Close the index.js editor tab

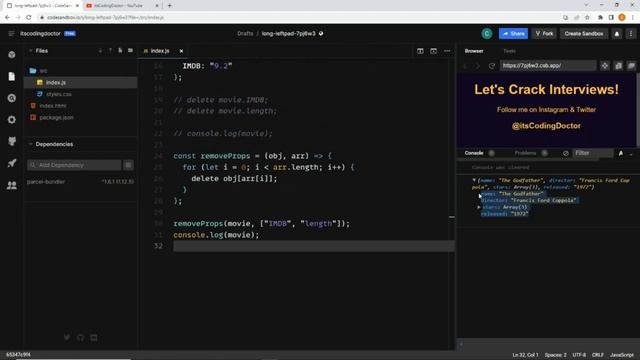pos(181,51)
